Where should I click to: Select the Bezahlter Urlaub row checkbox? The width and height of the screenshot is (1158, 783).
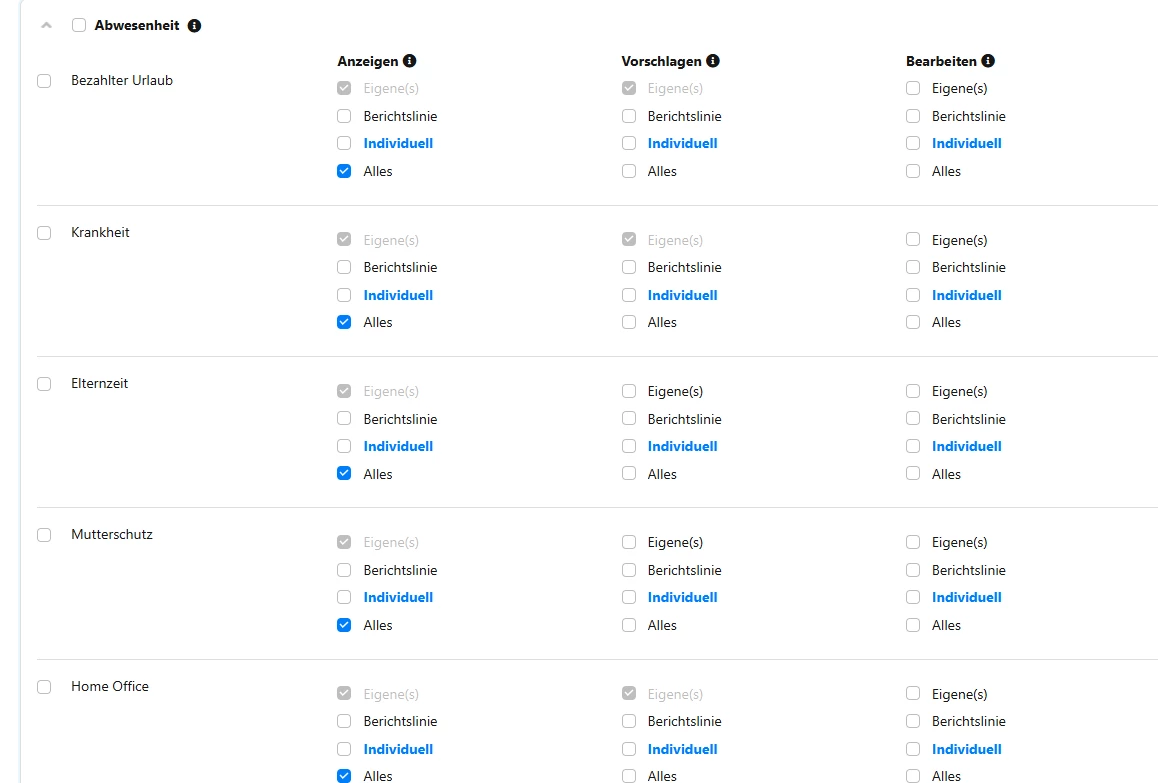click(x=44, y=81)
